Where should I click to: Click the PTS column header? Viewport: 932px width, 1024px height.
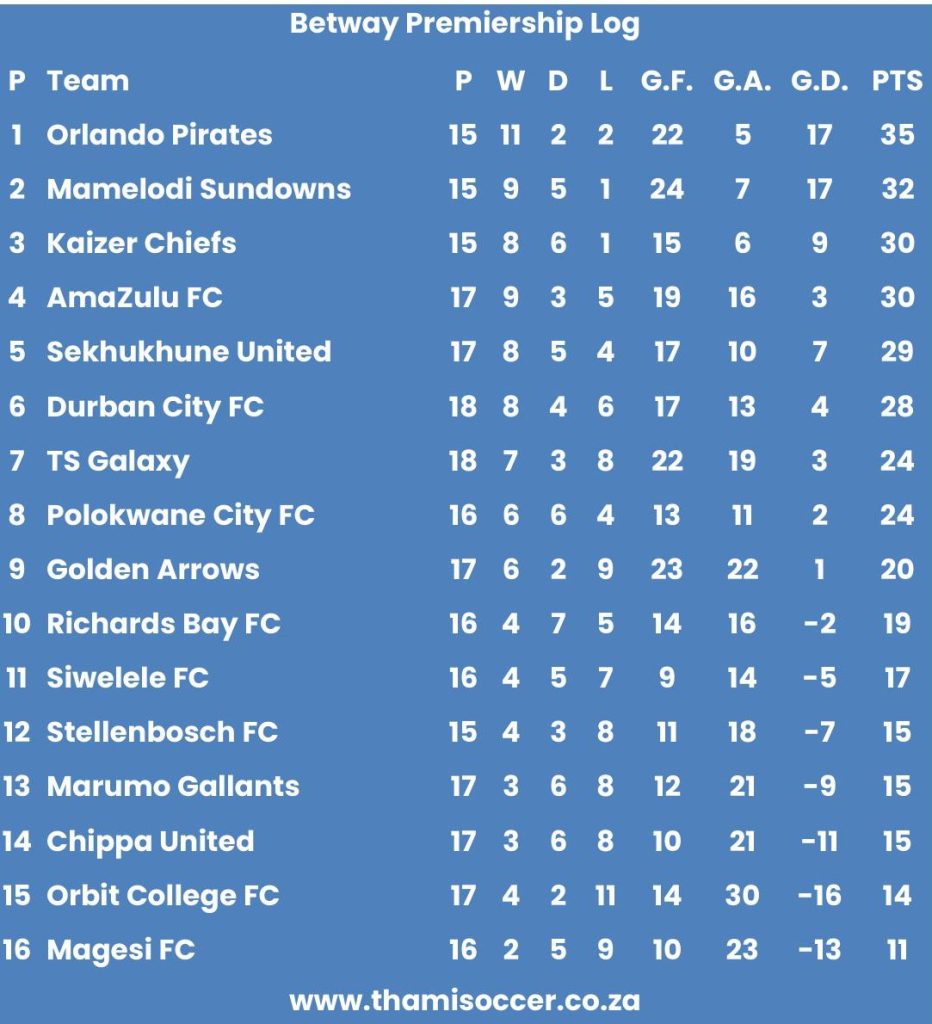[x=897, y=81]
